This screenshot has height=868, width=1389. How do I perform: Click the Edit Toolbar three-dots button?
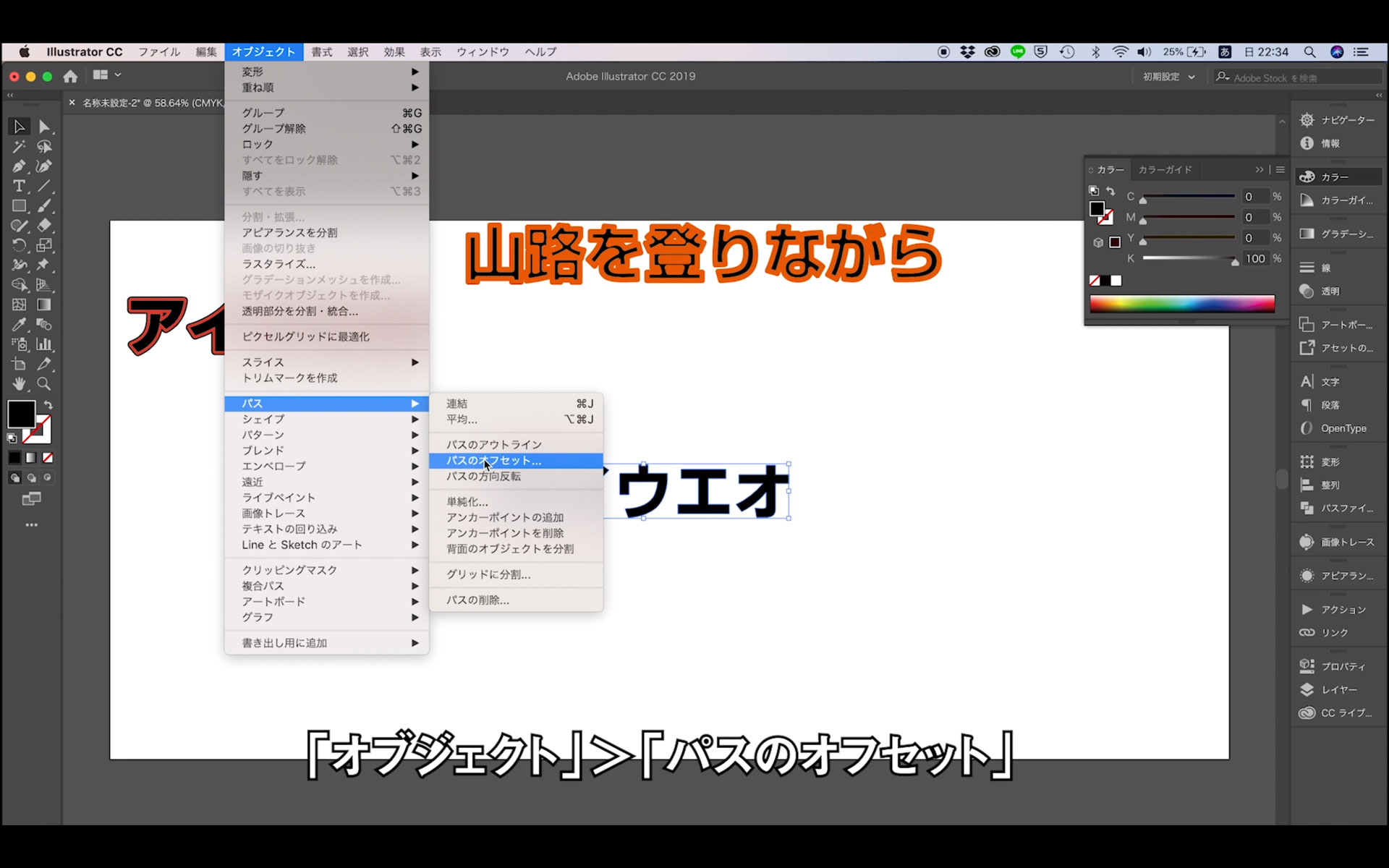[31, 525]
